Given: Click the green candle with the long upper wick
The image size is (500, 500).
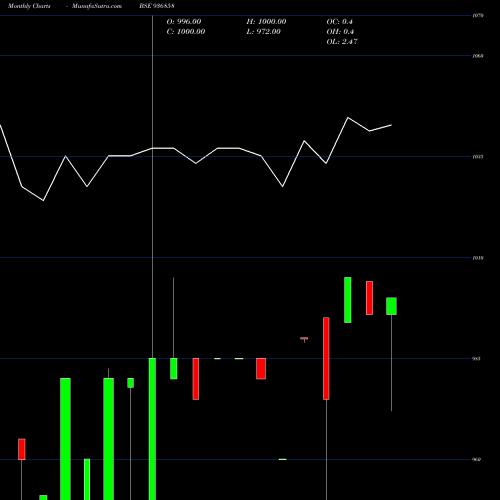Looking at the screenshot, I should click(x=174, y=368).
